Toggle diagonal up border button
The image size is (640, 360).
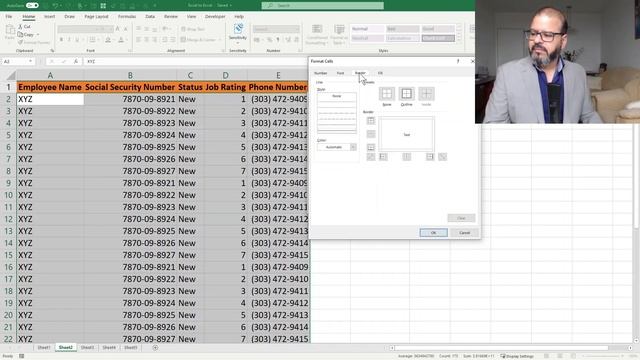click(371, 157)
